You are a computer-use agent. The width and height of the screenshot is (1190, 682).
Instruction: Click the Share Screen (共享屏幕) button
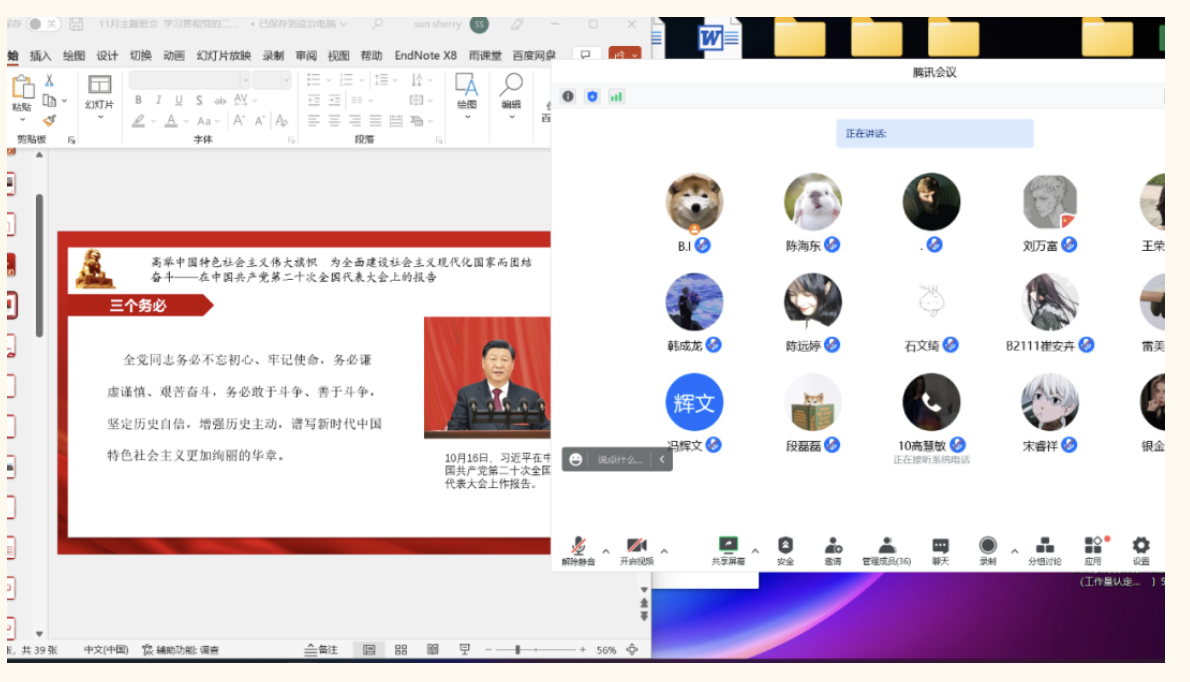[728, 551]
